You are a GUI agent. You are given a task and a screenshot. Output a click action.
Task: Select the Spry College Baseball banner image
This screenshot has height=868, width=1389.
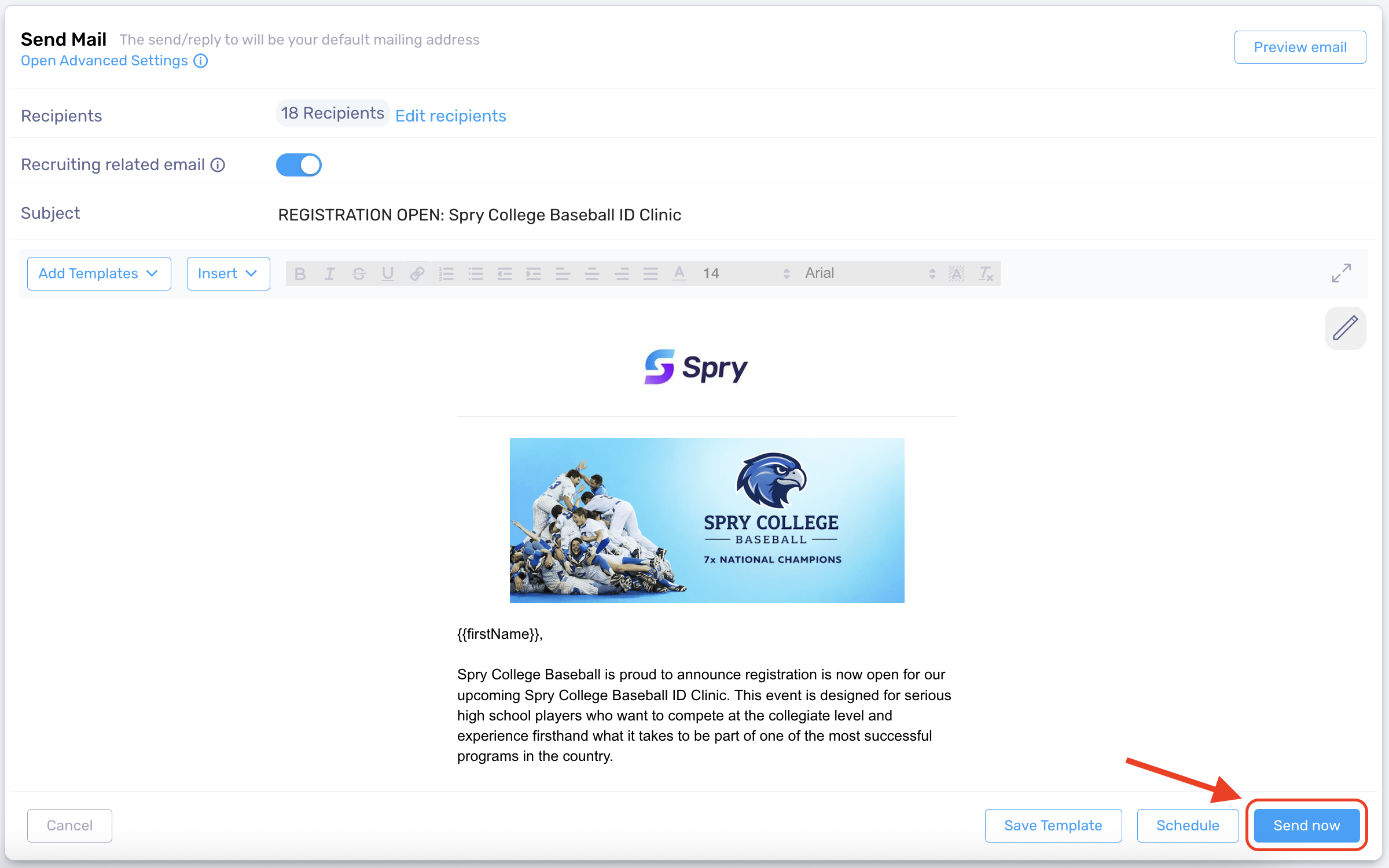(x=707, y=520)
